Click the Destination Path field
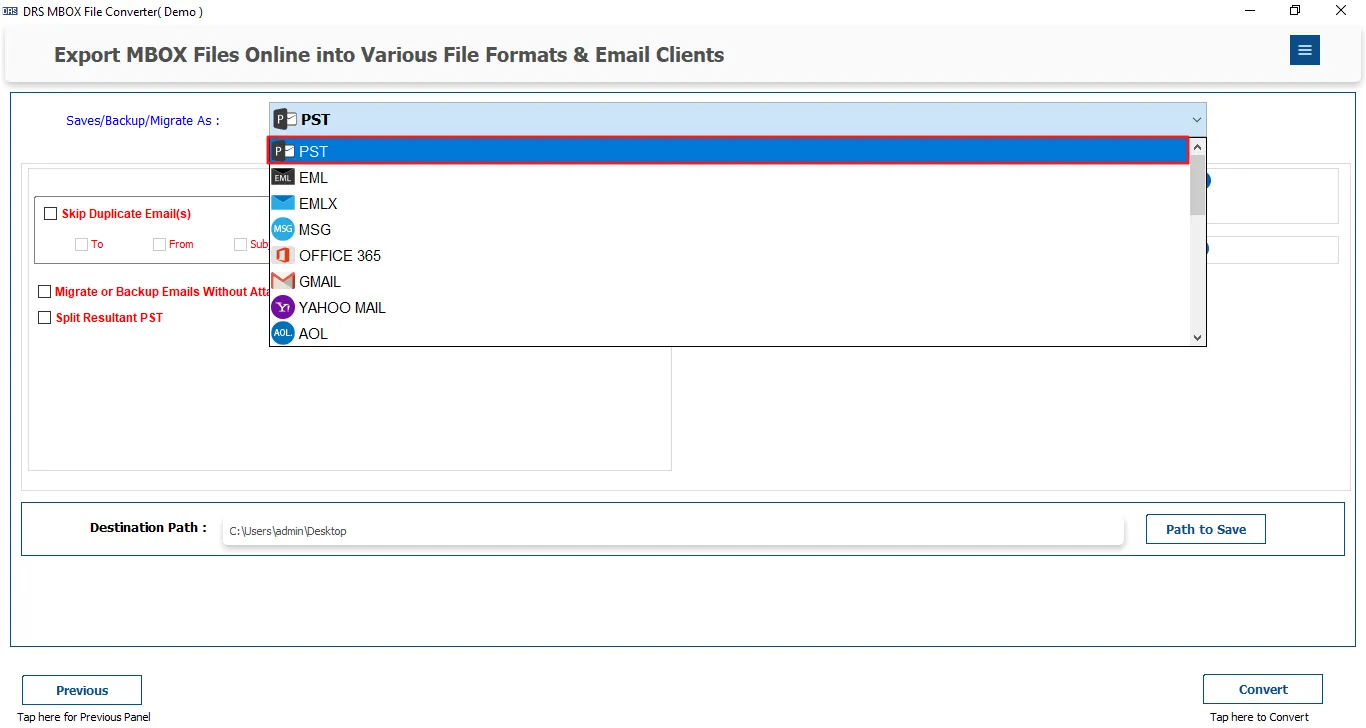This screenshot has height=728, width=1366. [x=673, y=531]
